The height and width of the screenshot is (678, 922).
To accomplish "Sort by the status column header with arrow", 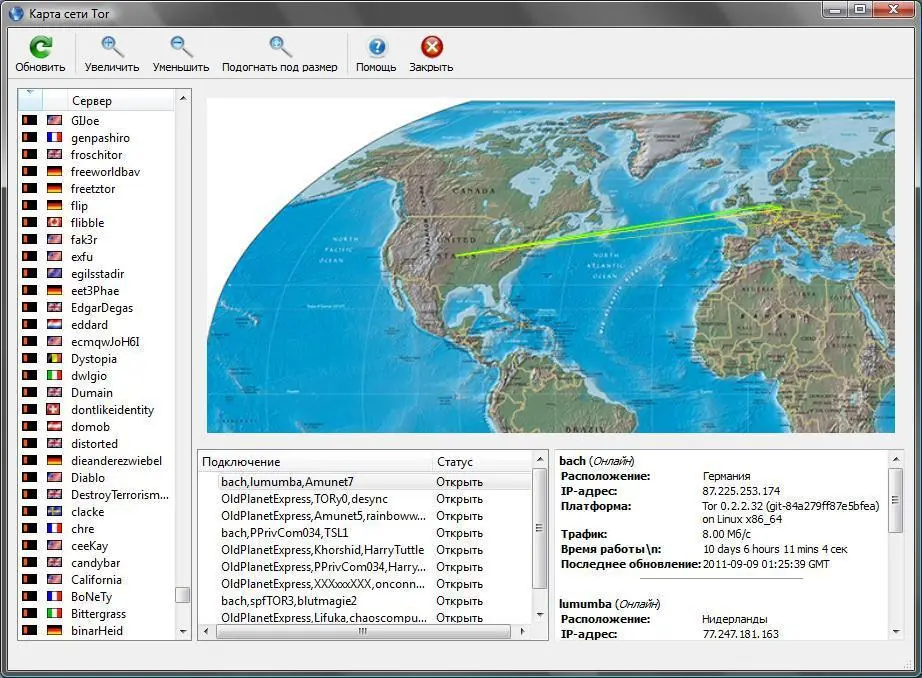I will [30, 101].
